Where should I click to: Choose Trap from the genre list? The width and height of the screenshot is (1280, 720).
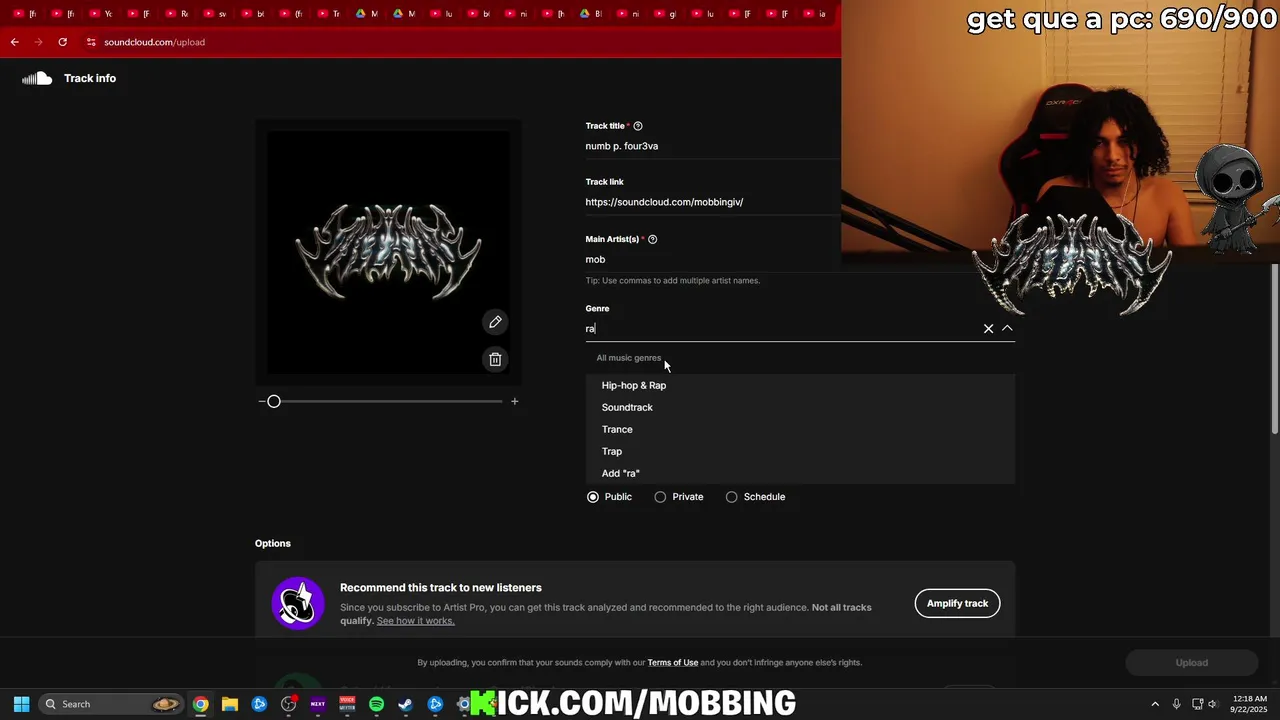800,451
